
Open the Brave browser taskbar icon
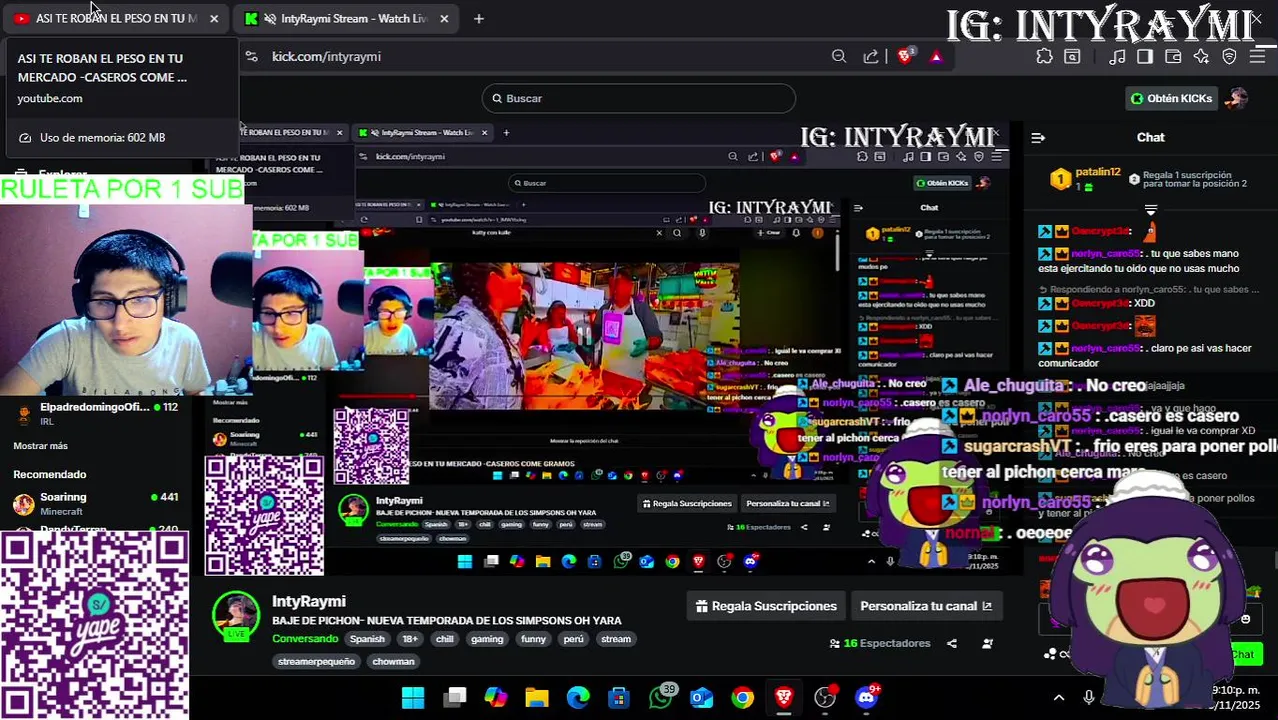[x=784, y=697]
